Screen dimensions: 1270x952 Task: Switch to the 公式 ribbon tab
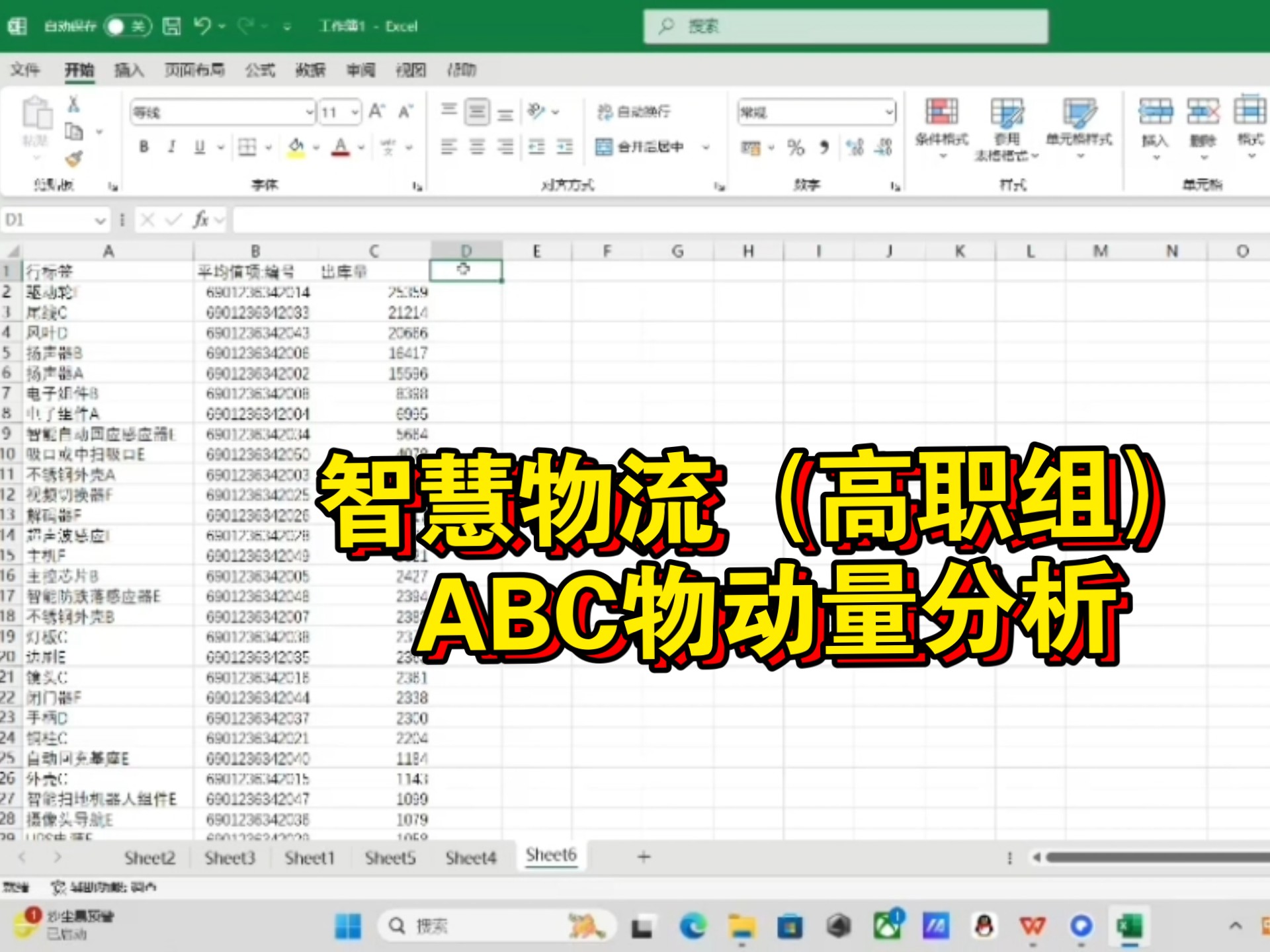point(259,70)
